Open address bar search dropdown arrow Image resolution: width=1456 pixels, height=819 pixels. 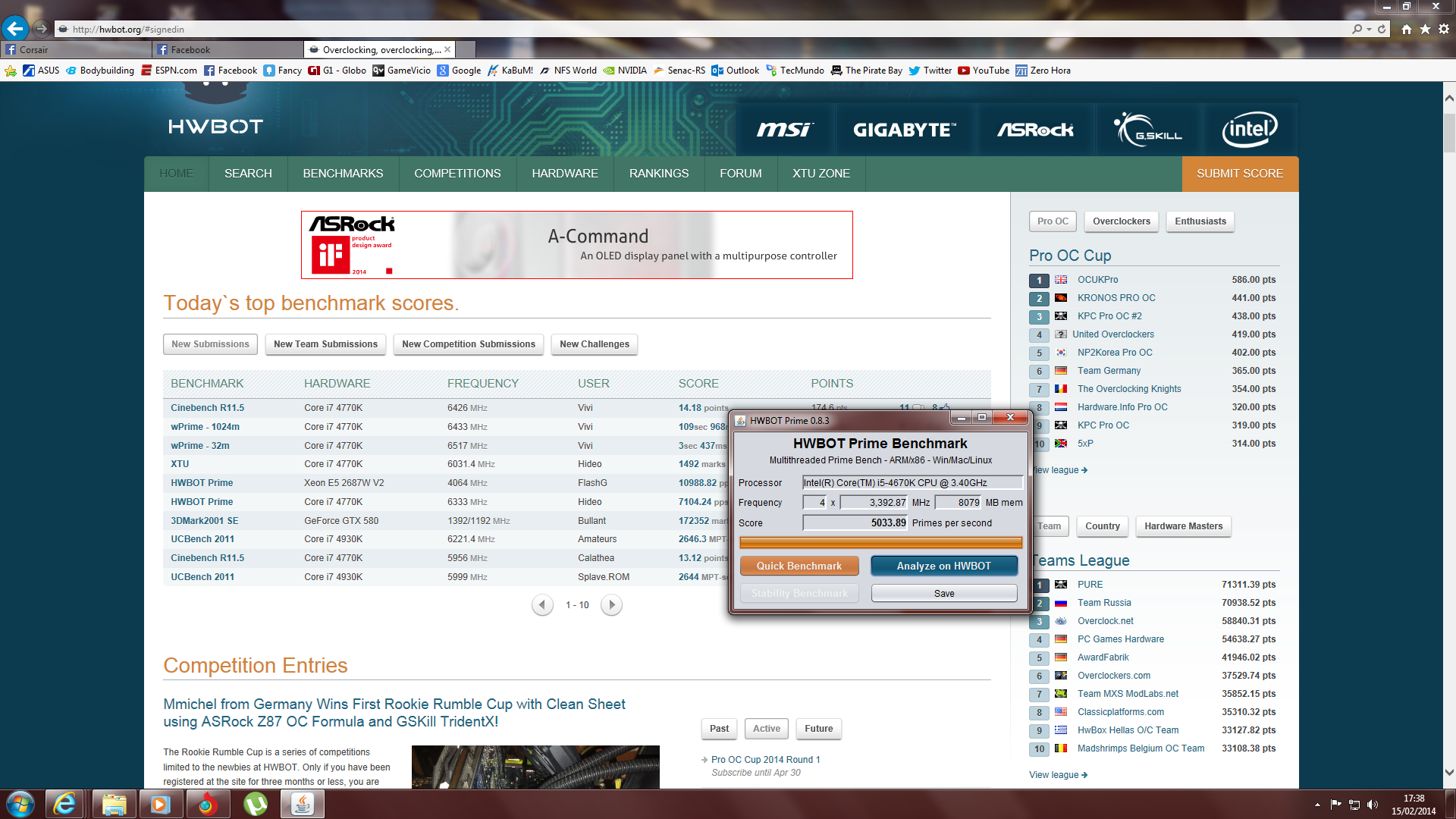click(1369, 29)
